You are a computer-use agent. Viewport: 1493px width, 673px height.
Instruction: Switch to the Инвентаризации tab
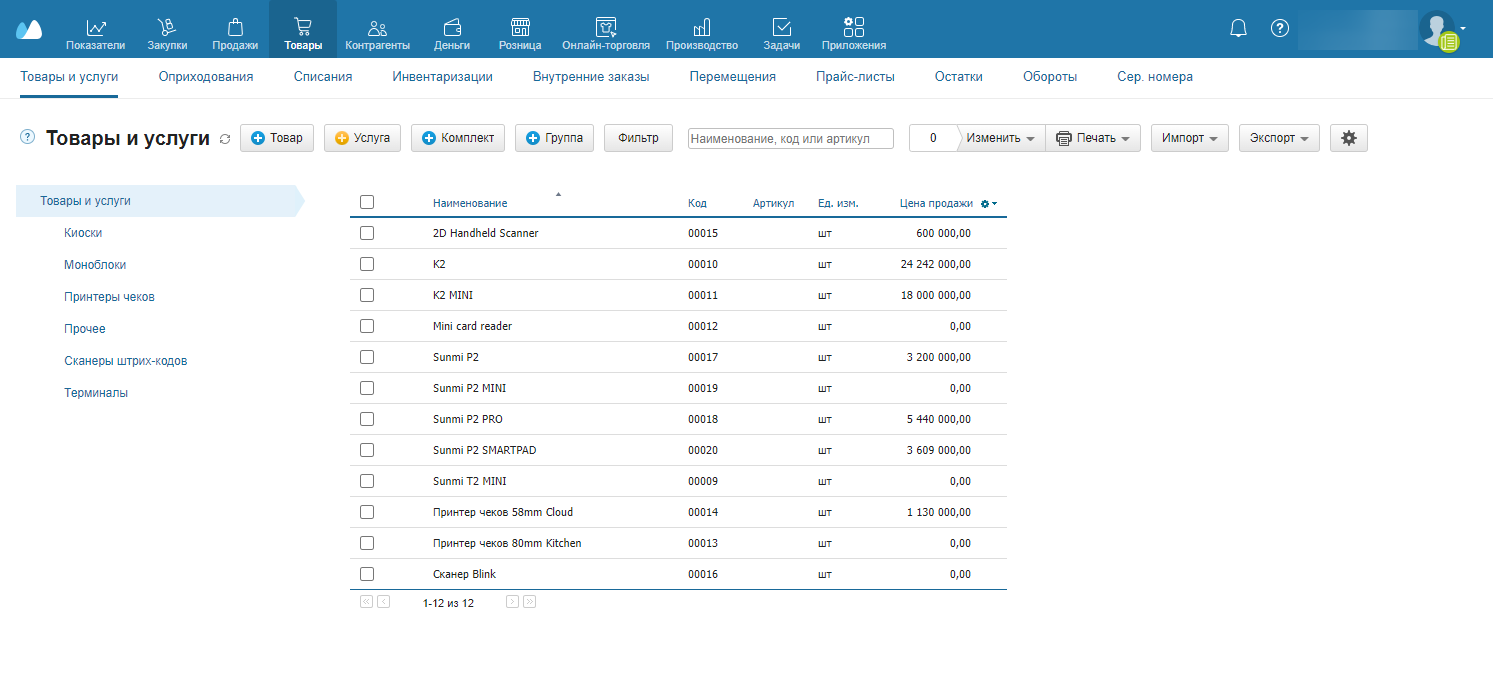(442, 77)
